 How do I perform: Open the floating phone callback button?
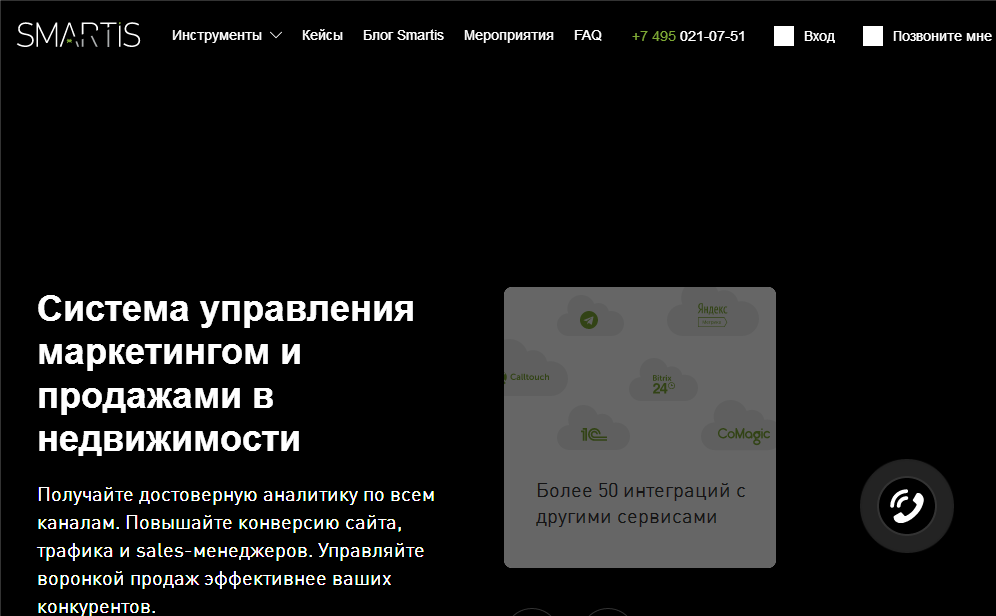point(906,506)
